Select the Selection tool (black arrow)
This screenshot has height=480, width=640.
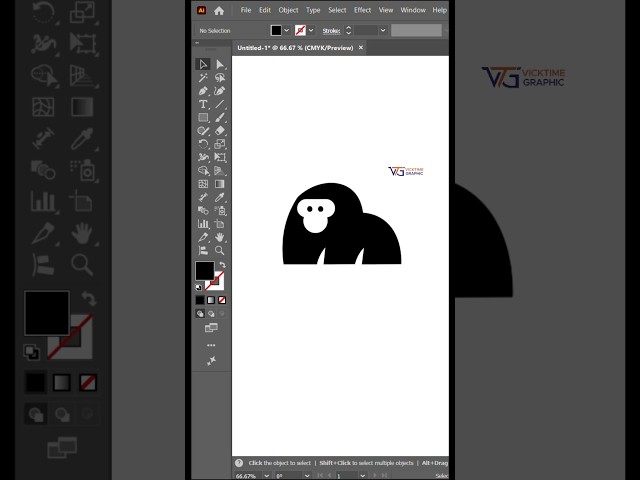tap(203, 64)
